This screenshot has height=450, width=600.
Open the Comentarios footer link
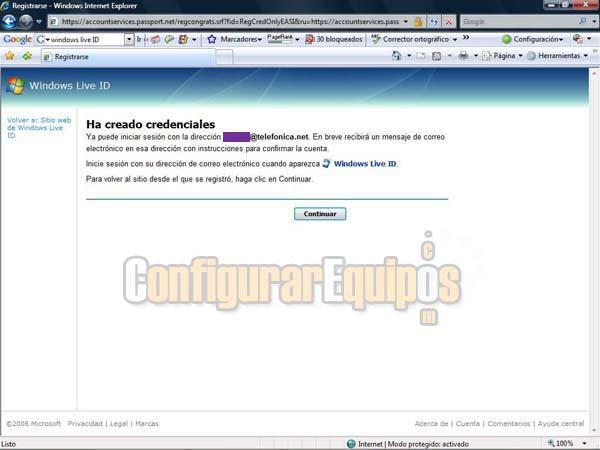pos(509,424)
